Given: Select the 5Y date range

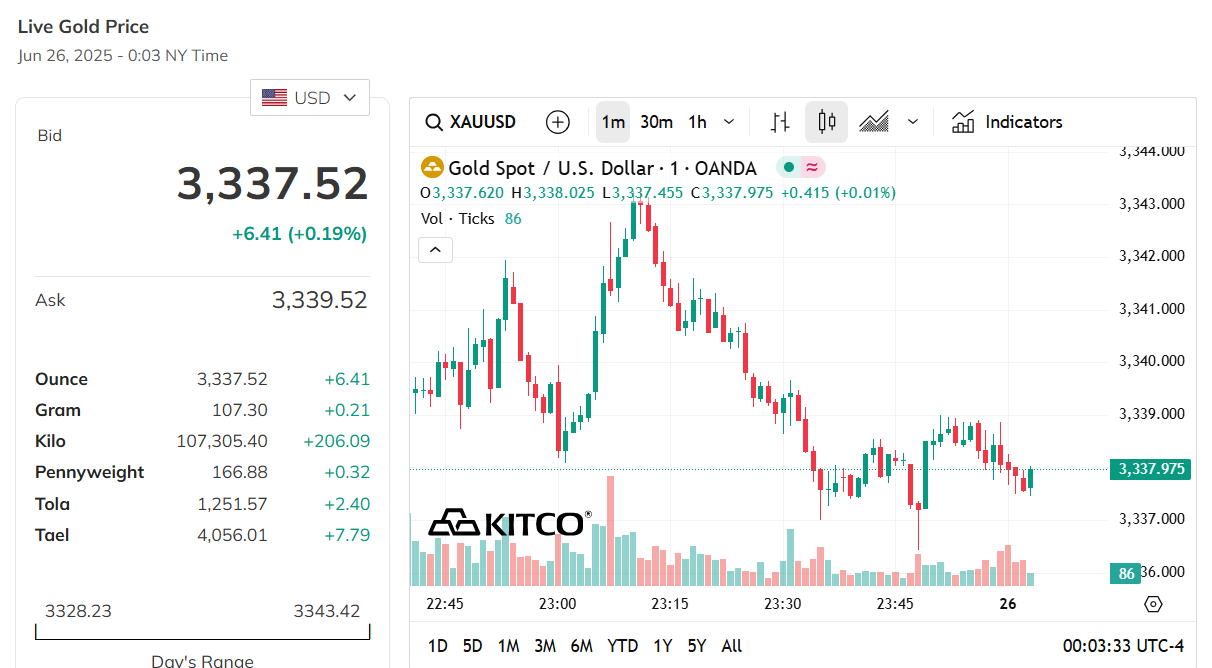Looking at the screenshot, I should click(x=697, y=646).
